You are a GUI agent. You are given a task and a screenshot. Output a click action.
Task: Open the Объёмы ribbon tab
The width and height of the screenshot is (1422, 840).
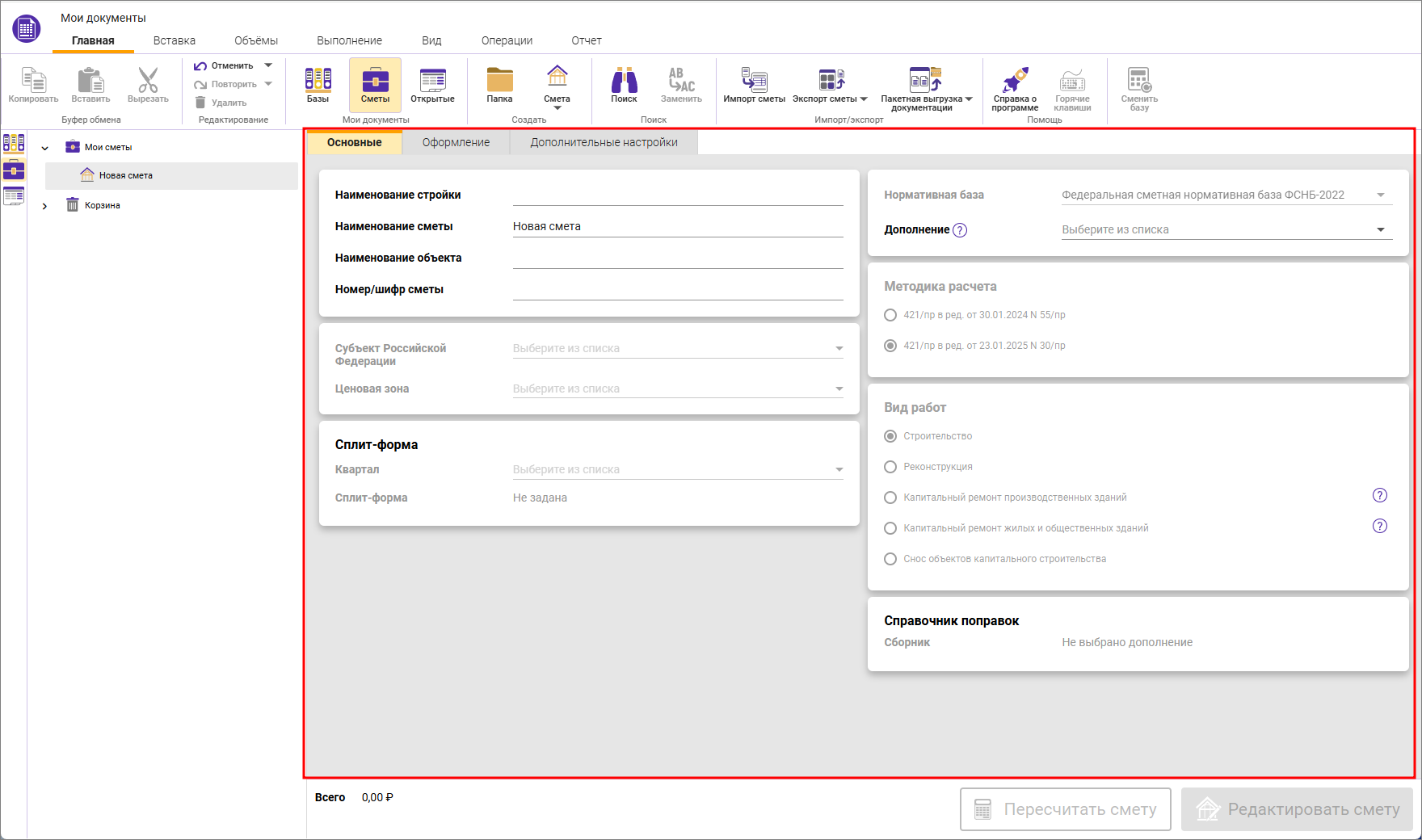(256, 40)
